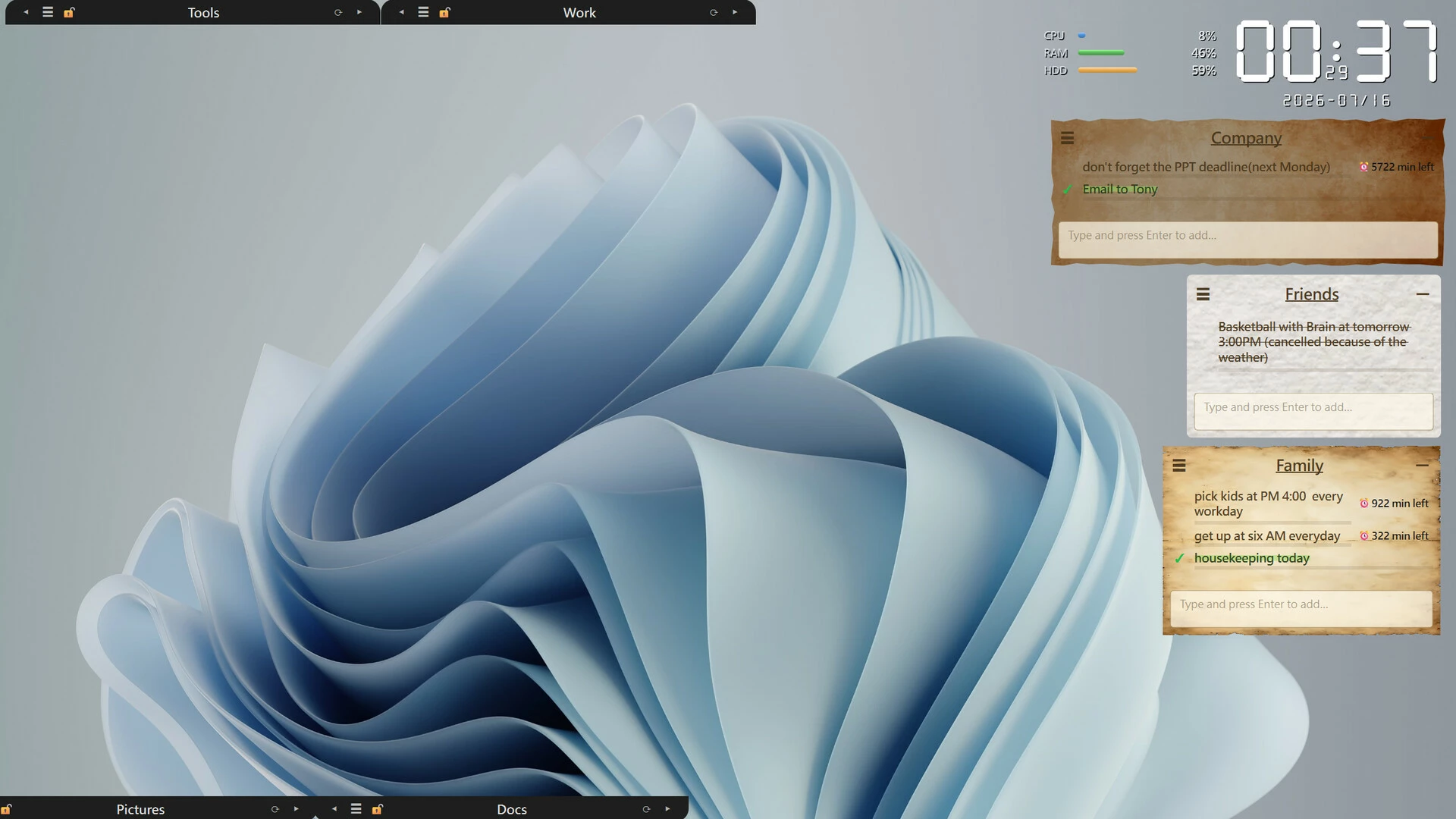The height and width of the screenshot is (819, 1456).
Task: Open the Tools panel hamburger menu
Action: [48, 12]
